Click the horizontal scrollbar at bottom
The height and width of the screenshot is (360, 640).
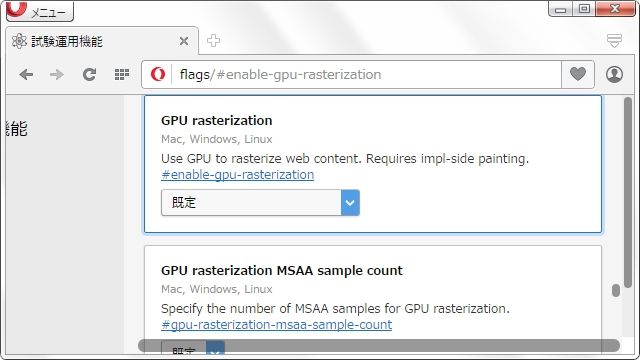(379, 345)
